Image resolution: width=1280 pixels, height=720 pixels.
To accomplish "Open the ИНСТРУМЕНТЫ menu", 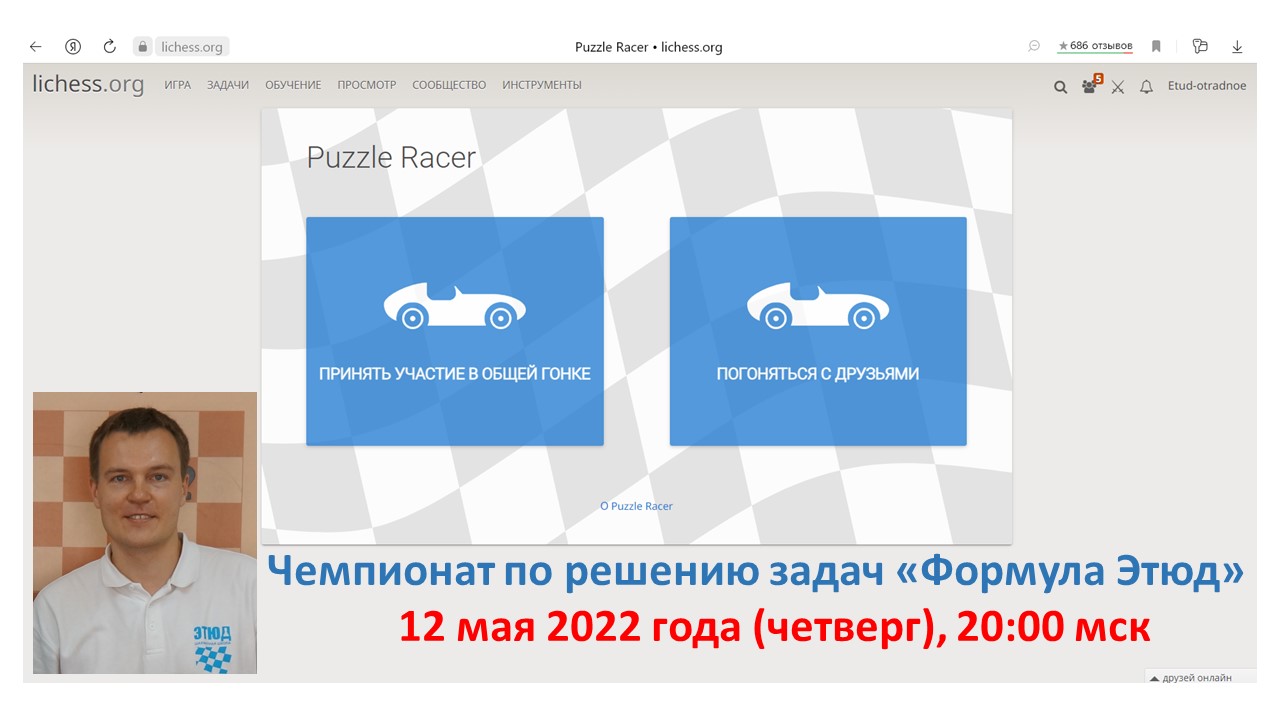I will point(542,86).
